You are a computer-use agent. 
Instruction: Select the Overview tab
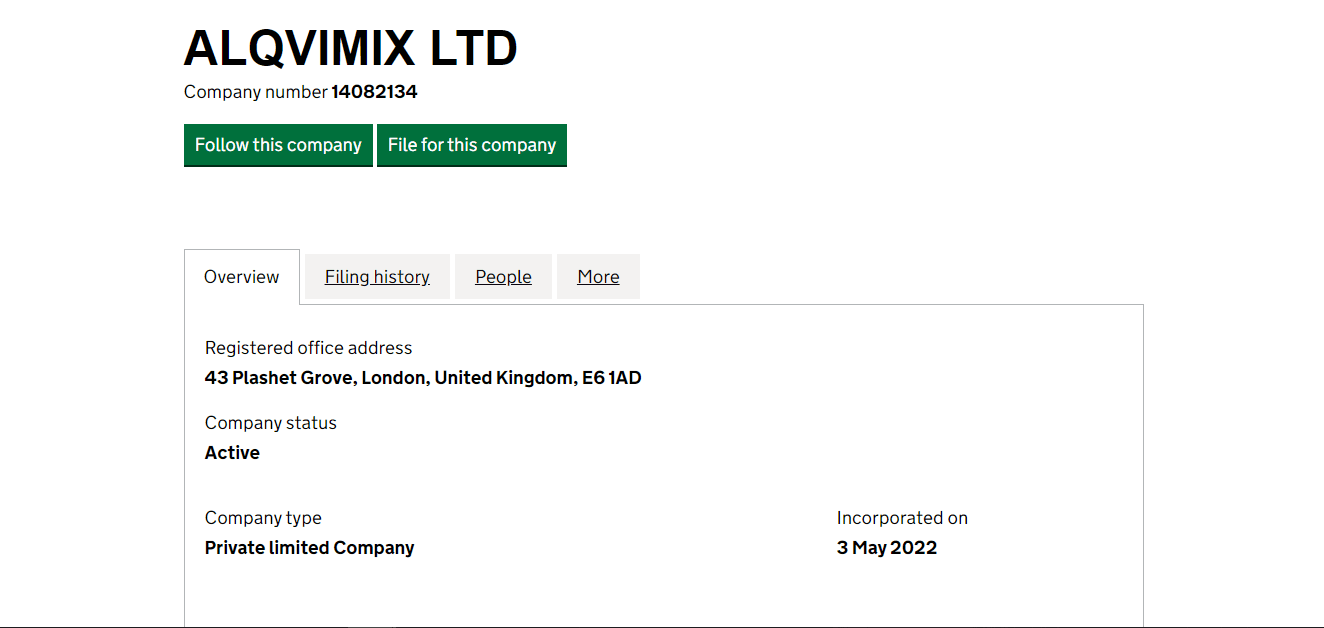click(242, 277)
